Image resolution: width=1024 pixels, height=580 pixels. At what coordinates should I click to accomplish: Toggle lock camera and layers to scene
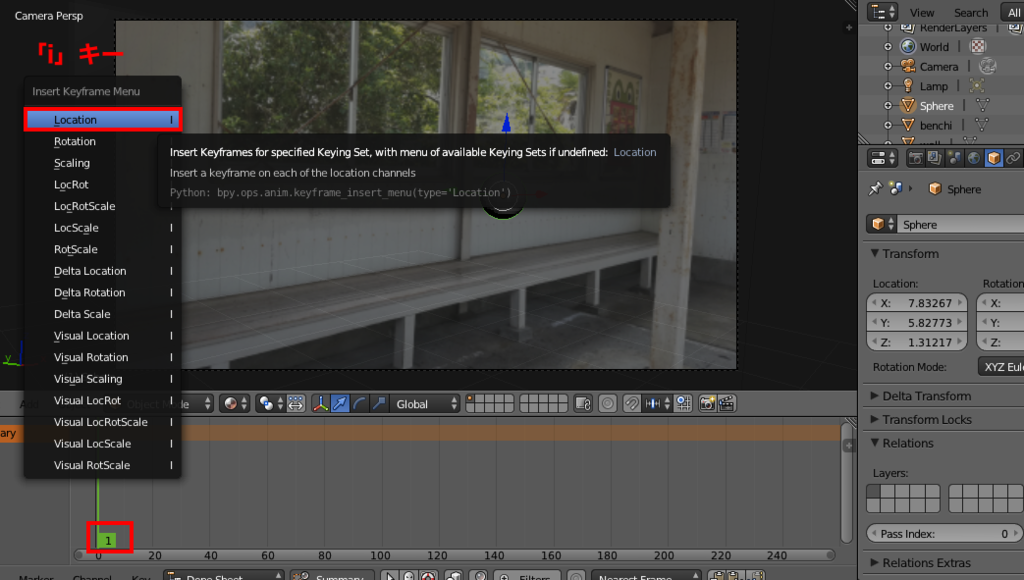tap(583, 404)
